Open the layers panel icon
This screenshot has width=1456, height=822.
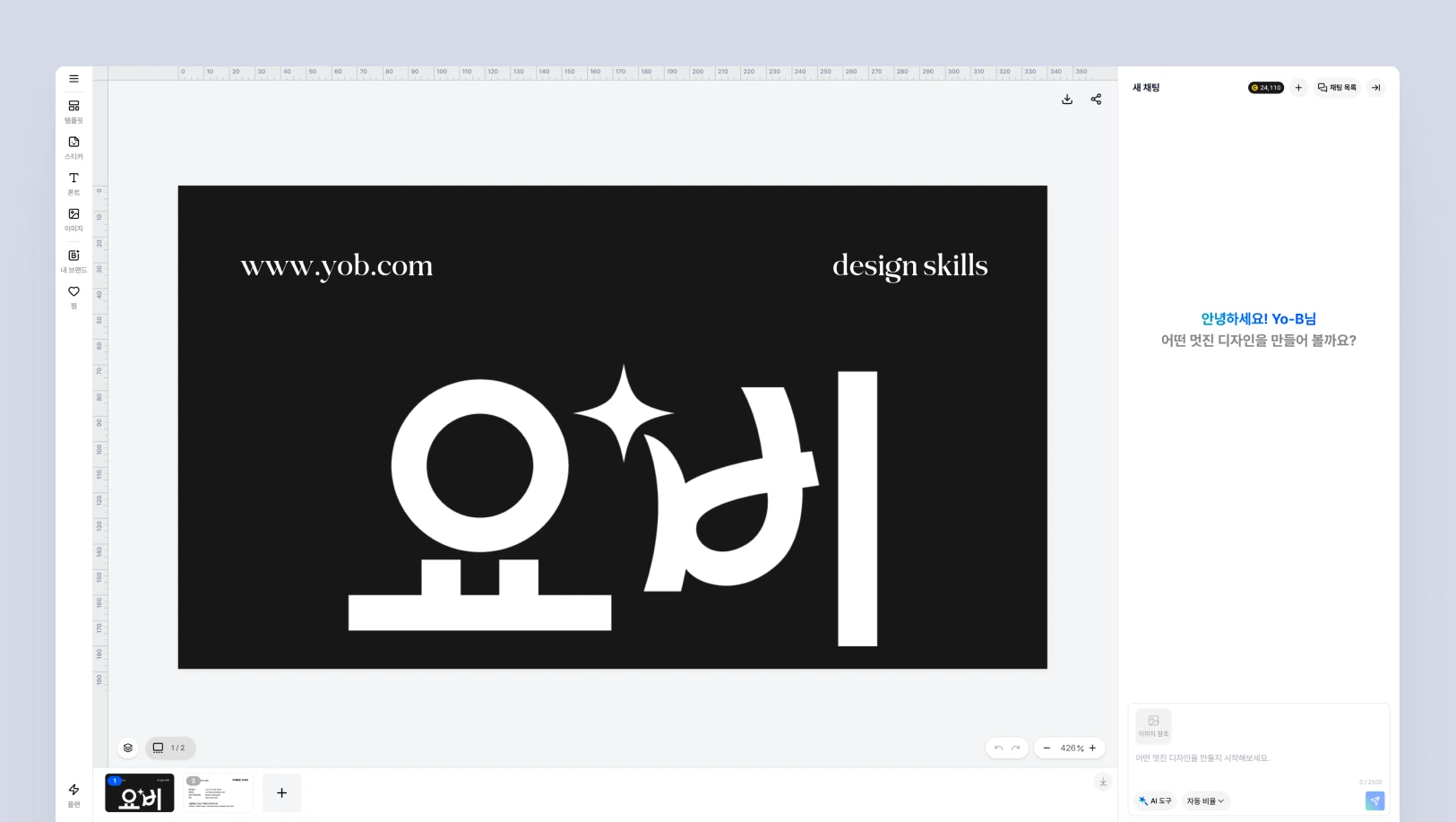pos(128,748)
